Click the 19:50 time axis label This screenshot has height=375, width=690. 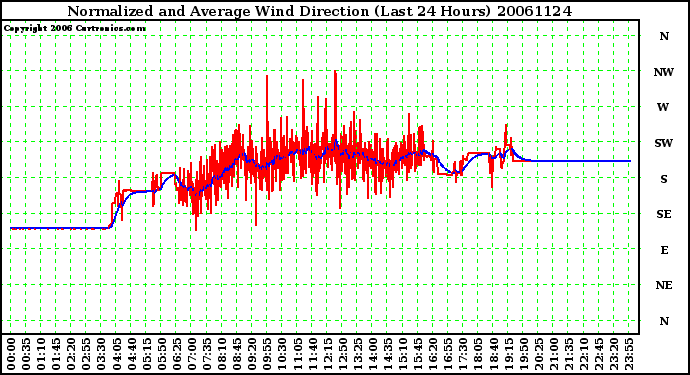(524, 354)
